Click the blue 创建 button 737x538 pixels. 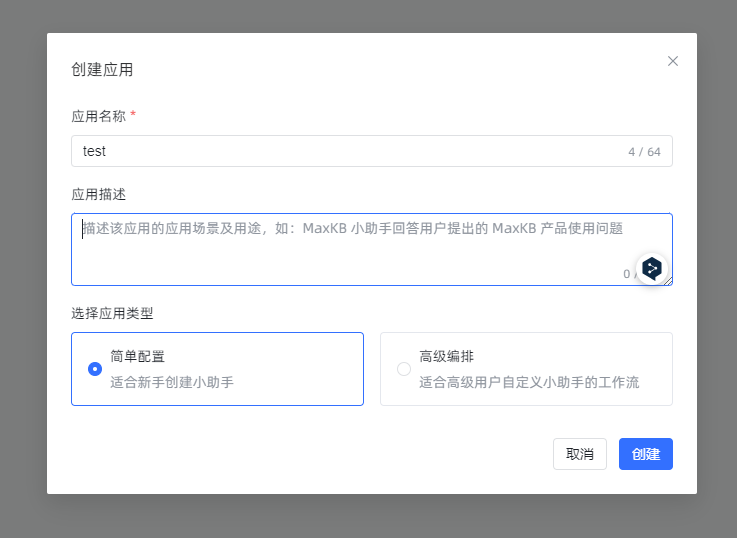[645, 454]
